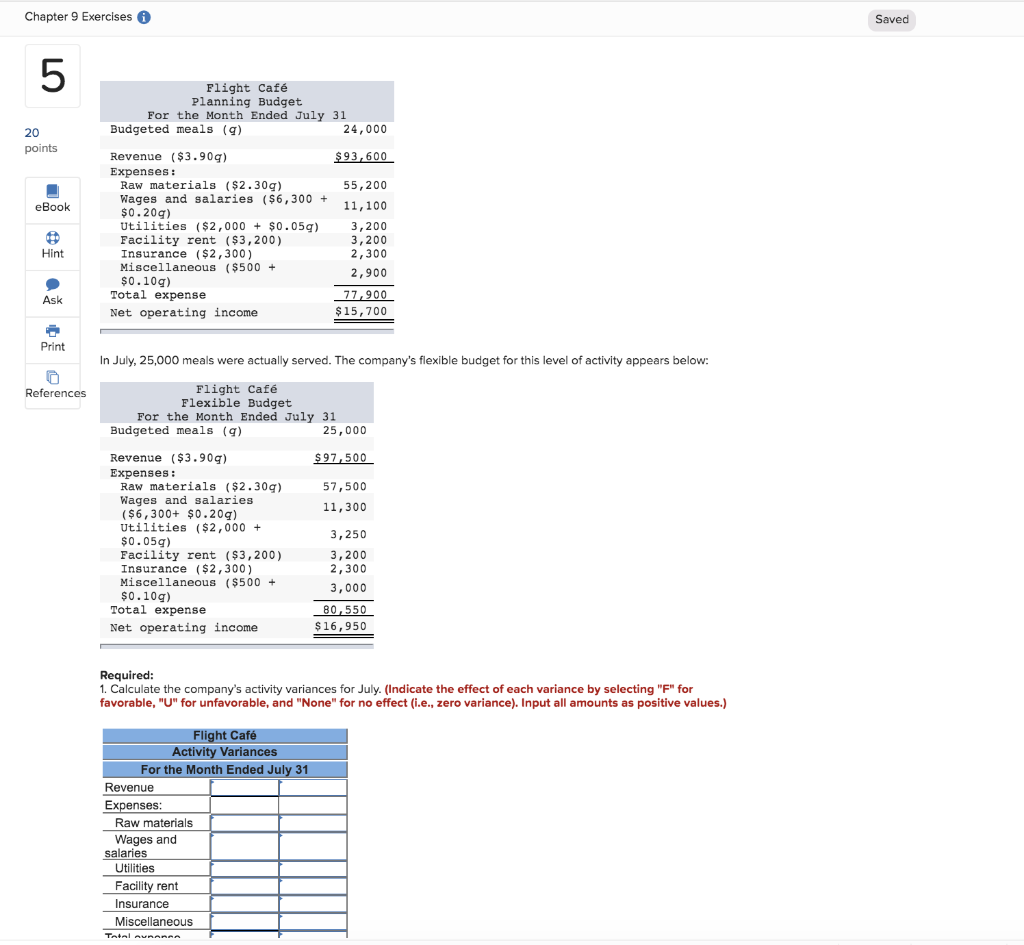Click the Activity Variances table header
The image size is (1024, 945).
225,752
